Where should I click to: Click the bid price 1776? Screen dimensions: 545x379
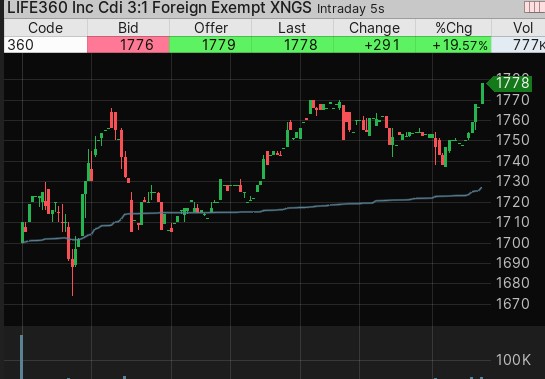point(128,45)
